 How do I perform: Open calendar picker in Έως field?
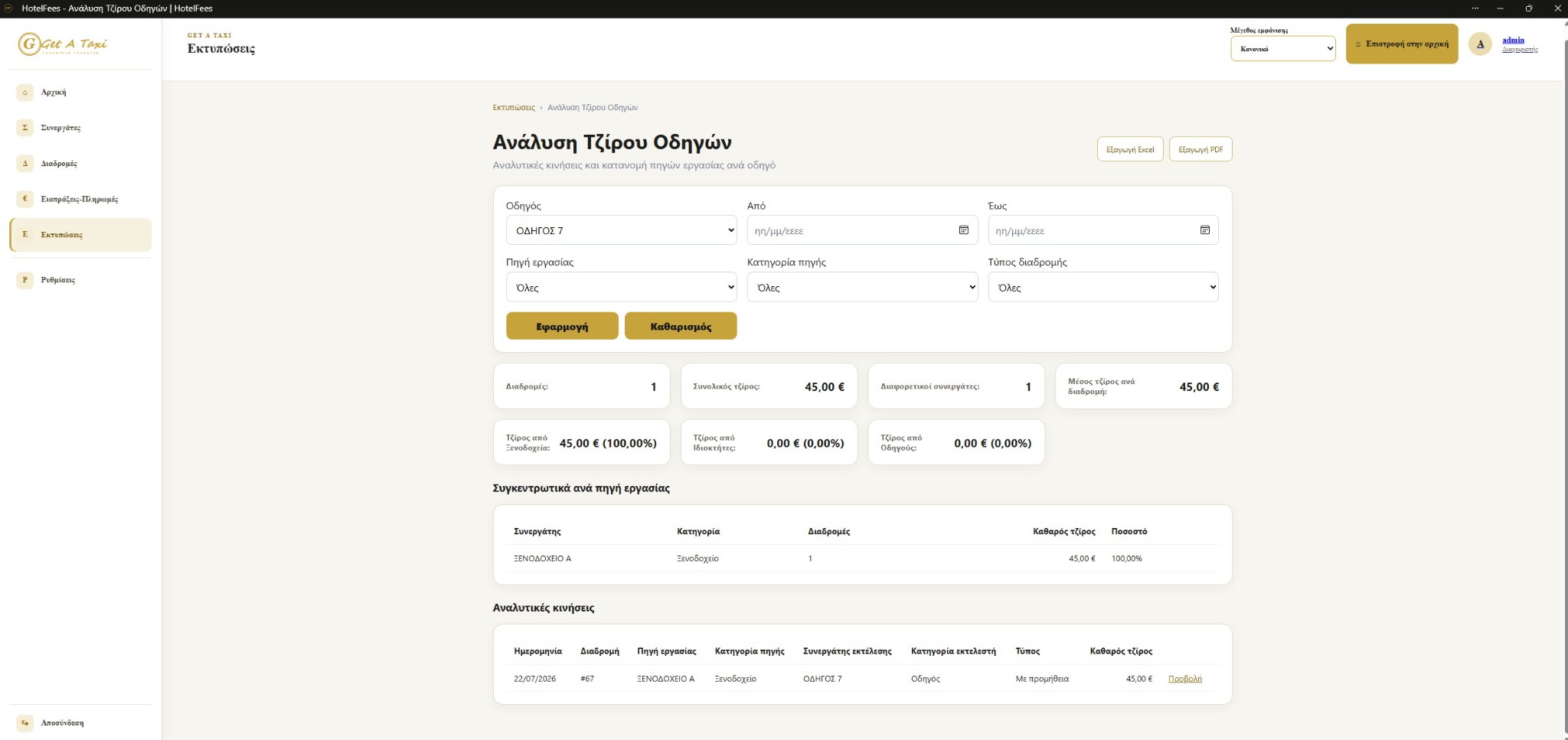1204,230
